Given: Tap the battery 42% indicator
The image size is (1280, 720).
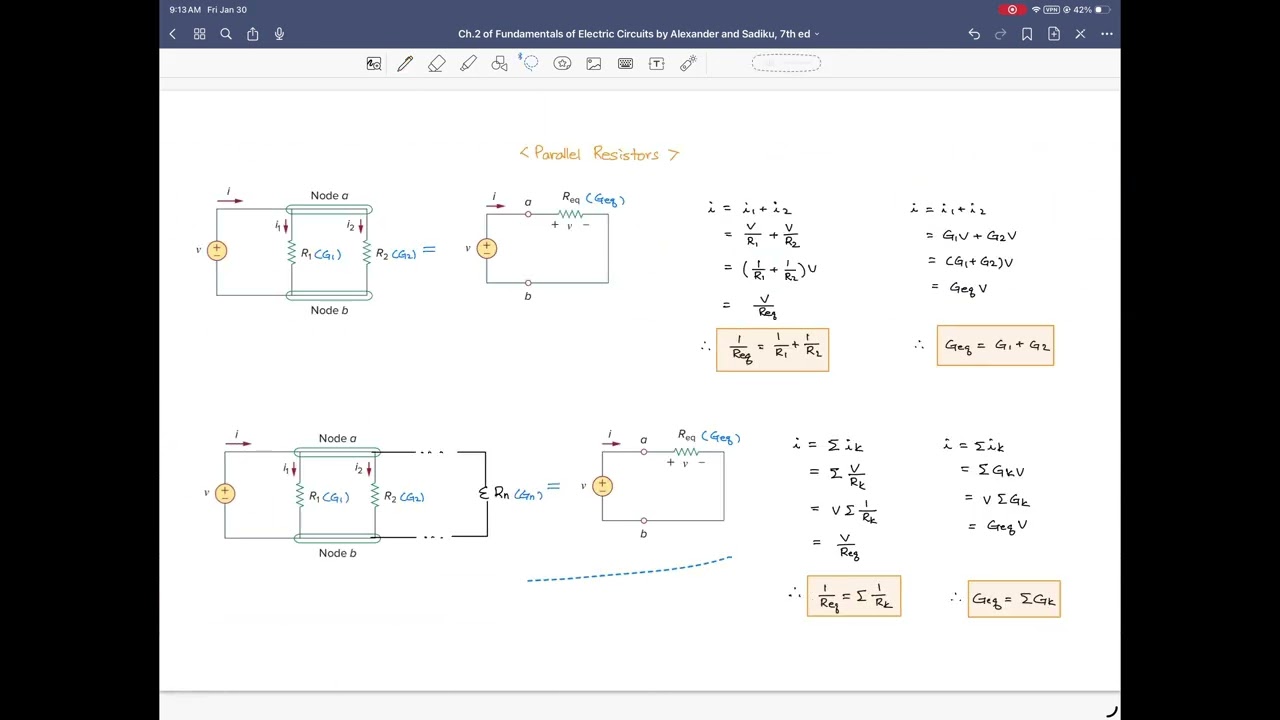Looking at the screenshot, I should [x=1092, y=9].
